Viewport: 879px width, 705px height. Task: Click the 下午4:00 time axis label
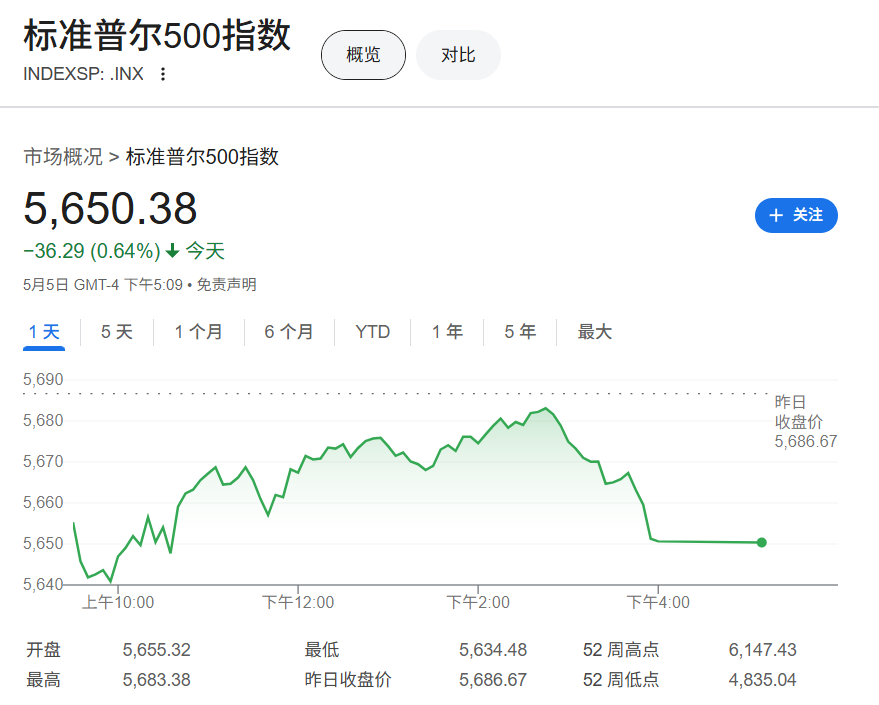pyautogui.click(x=658, y=602)
